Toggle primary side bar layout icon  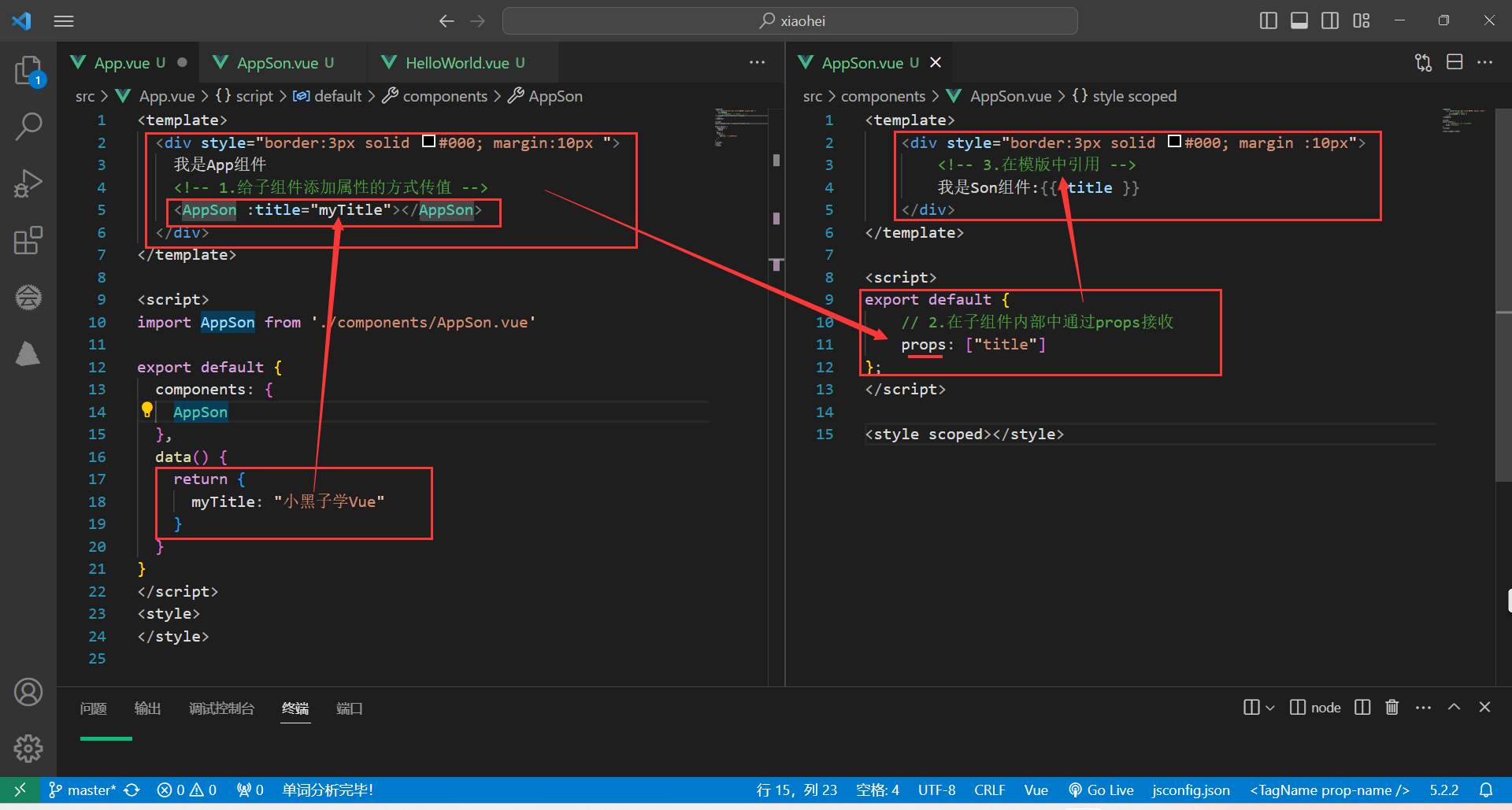(x=1269, y=21)
